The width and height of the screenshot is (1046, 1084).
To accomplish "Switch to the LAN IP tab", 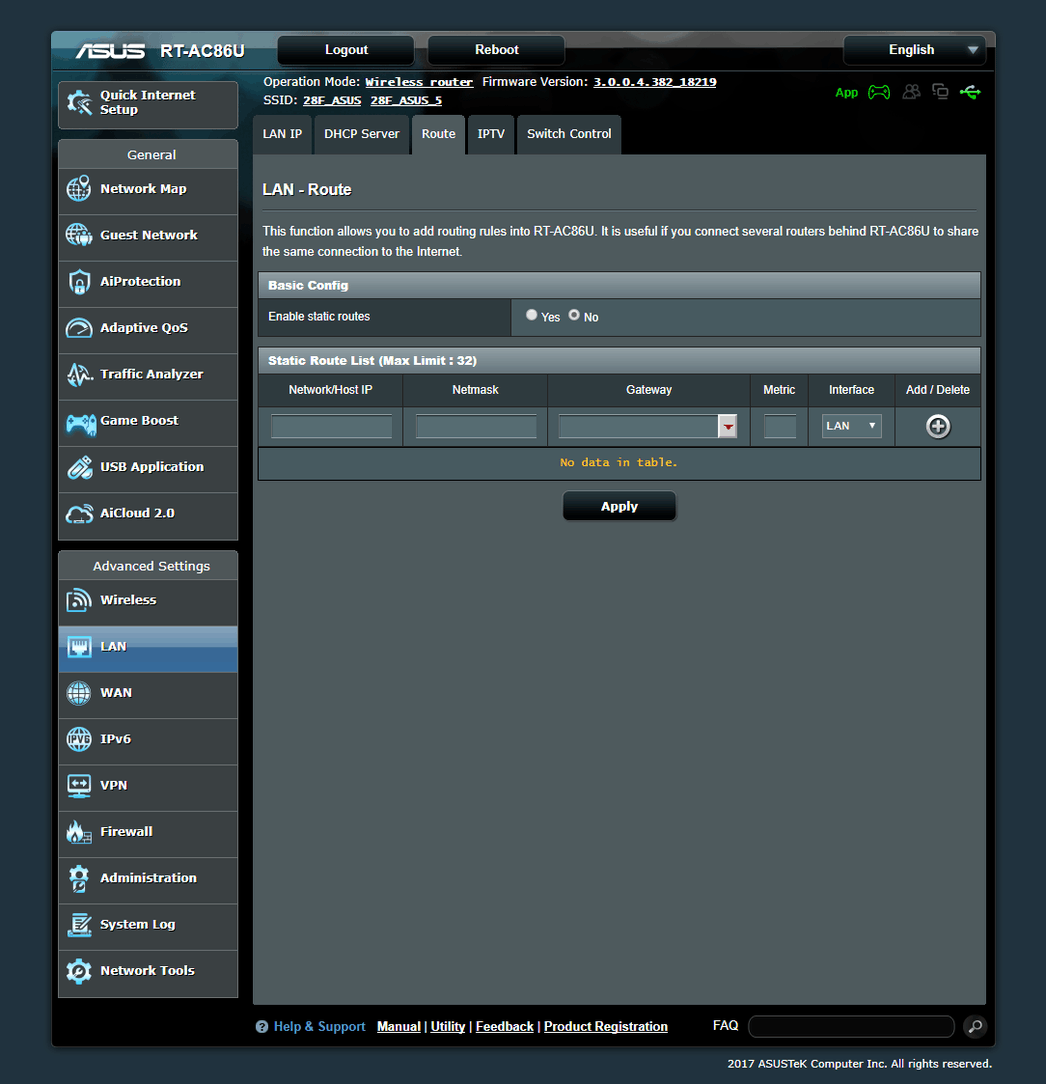I will tap(282, 134).
